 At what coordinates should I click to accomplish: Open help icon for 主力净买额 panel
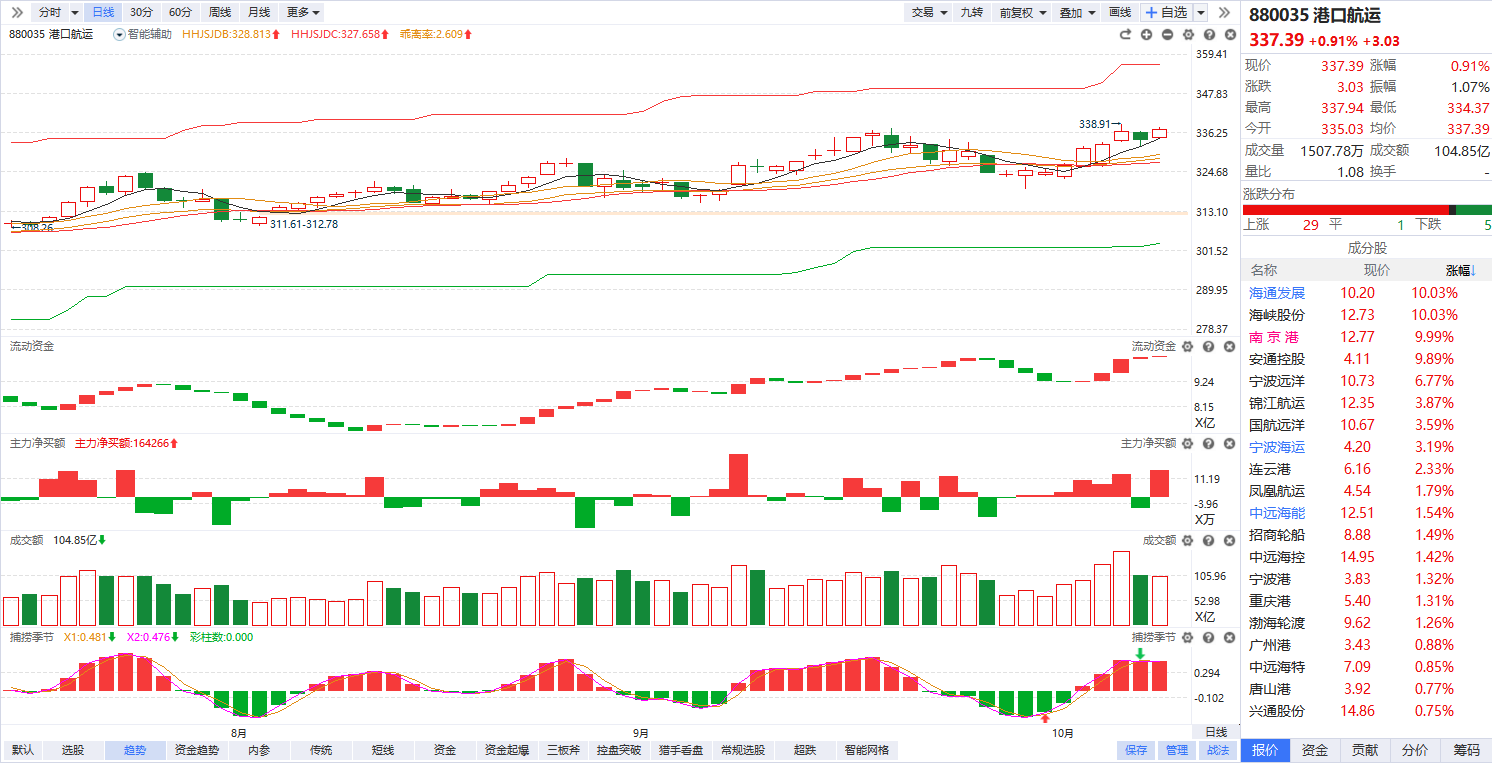coord(1208,443)
